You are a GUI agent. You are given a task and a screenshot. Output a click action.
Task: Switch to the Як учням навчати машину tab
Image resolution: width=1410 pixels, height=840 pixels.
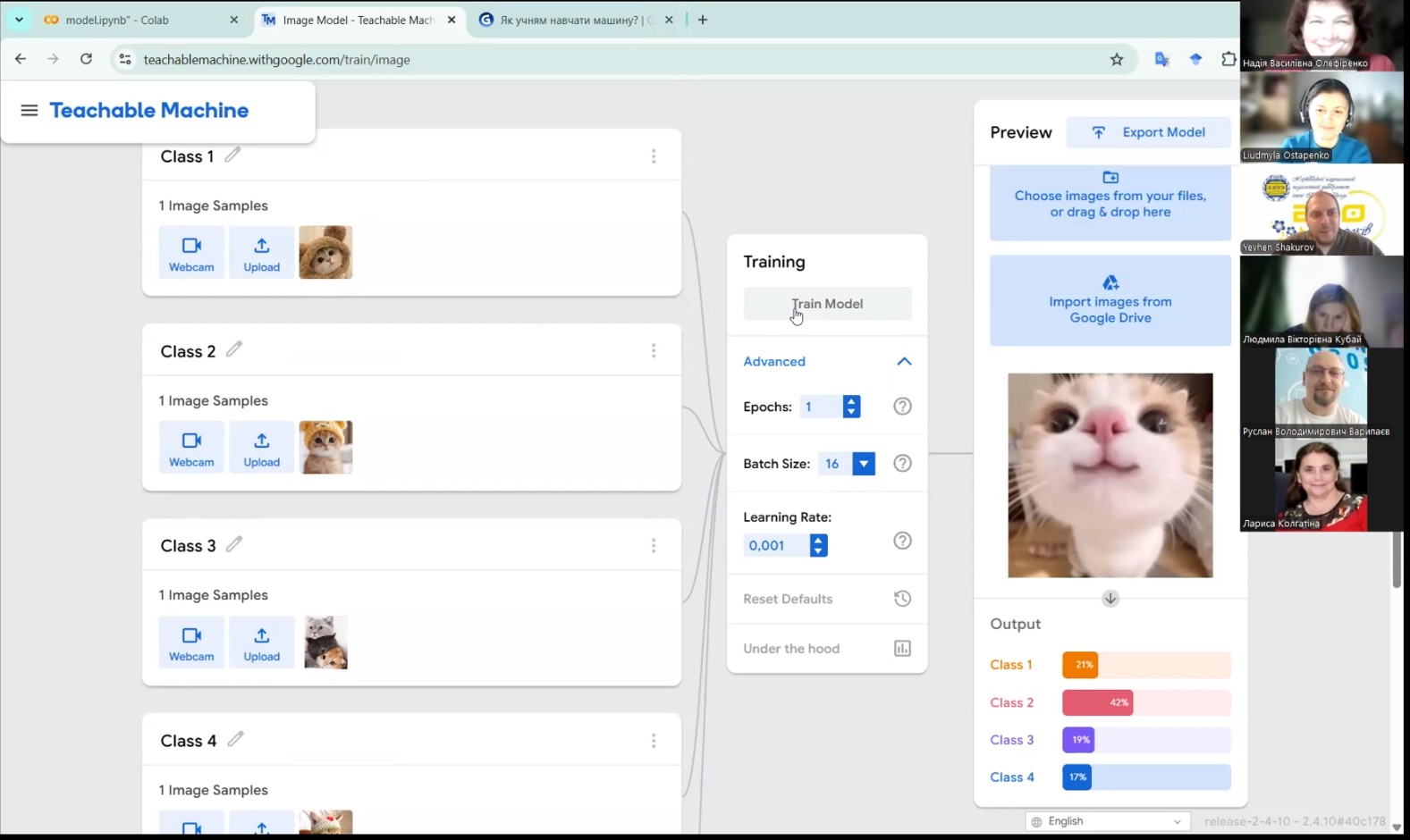(575, 20)
